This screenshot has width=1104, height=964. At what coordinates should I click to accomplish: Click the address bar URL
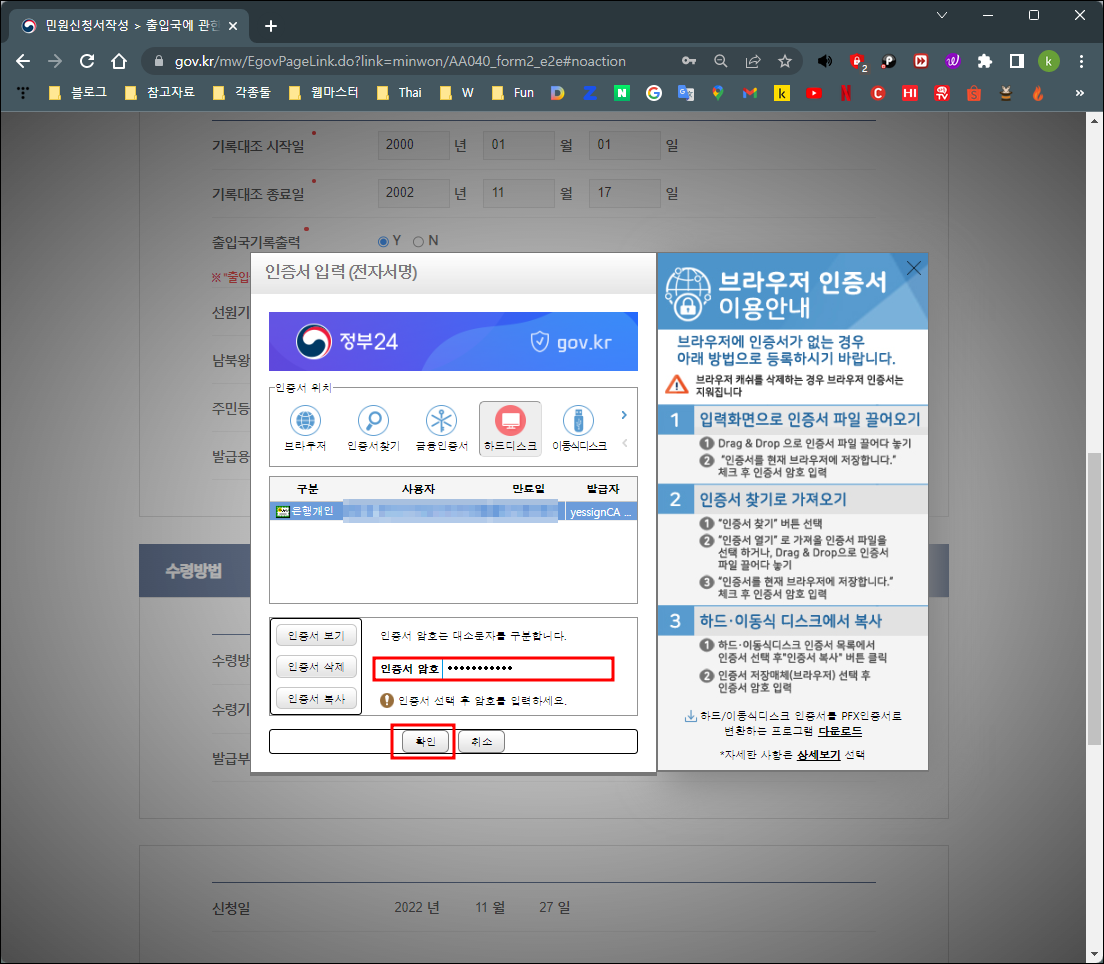pos(400,61)
